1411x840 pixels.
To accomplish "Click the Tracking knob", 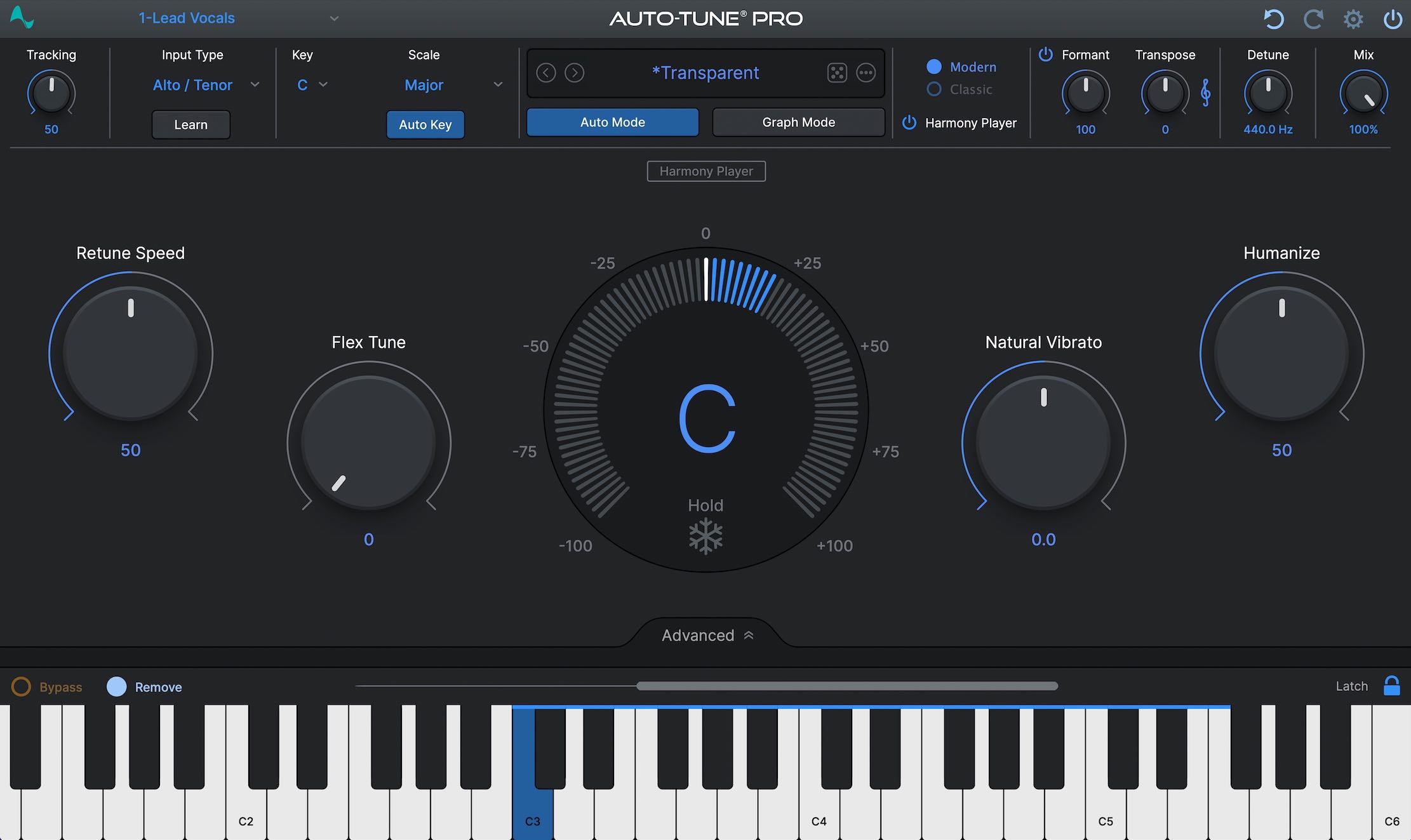I will point(51,94).
